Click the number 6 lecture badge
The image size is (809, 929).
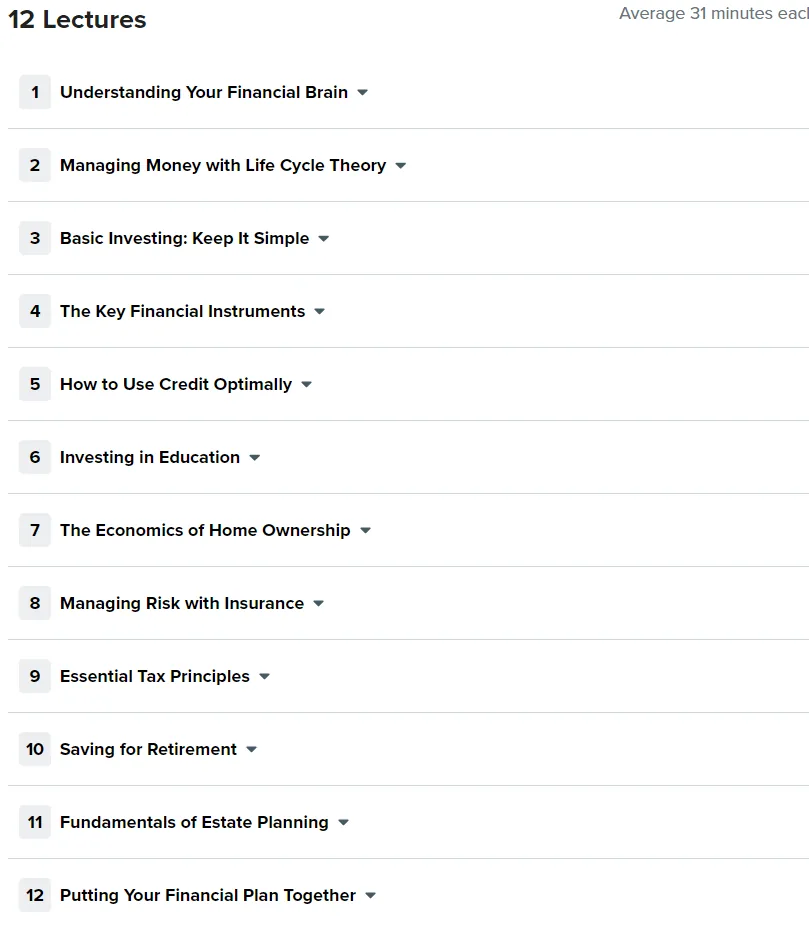click(35, 457)
